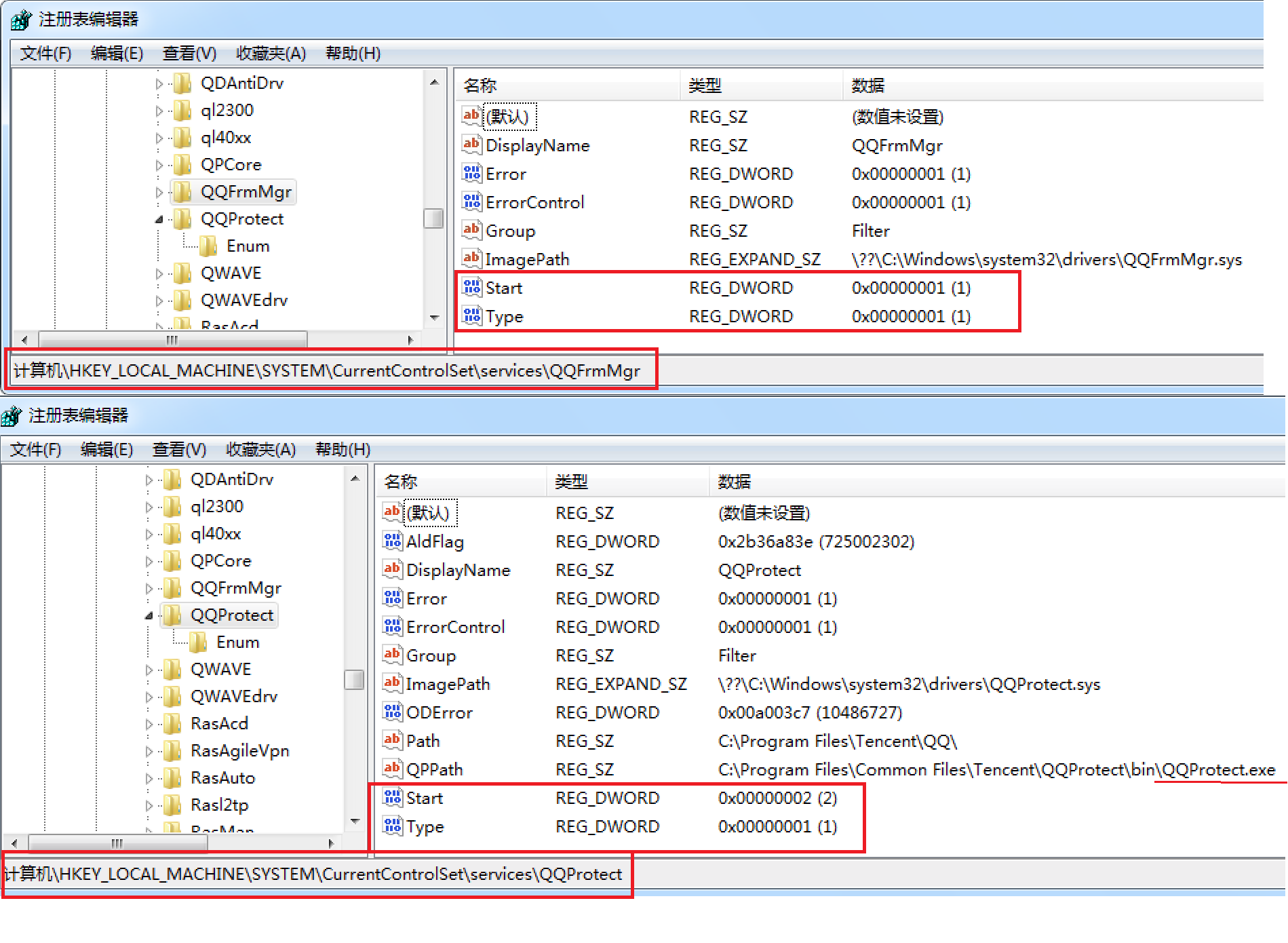Click bottom window status bar registry path
This screenshot has width=1288, height=943.
click(313, 874)
